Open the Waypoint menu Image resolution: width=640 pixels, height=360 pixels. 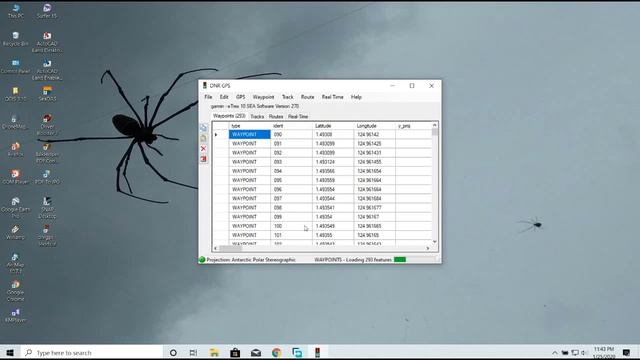263,97
